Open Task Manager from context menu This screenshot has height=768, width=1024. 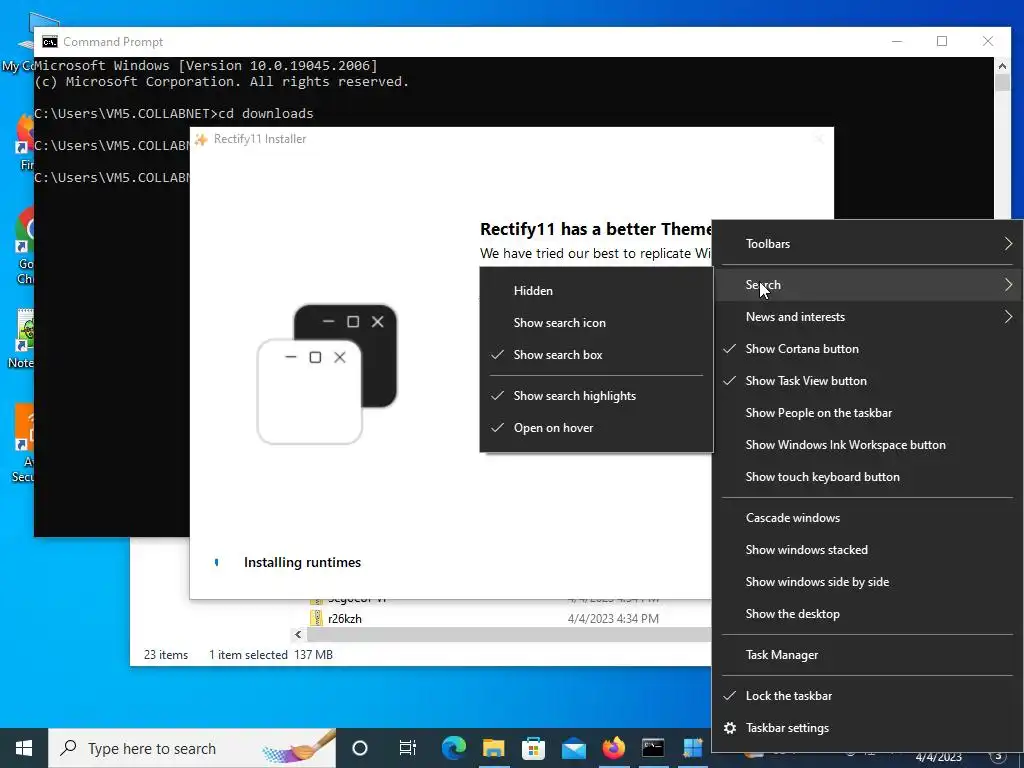(869, 655)
